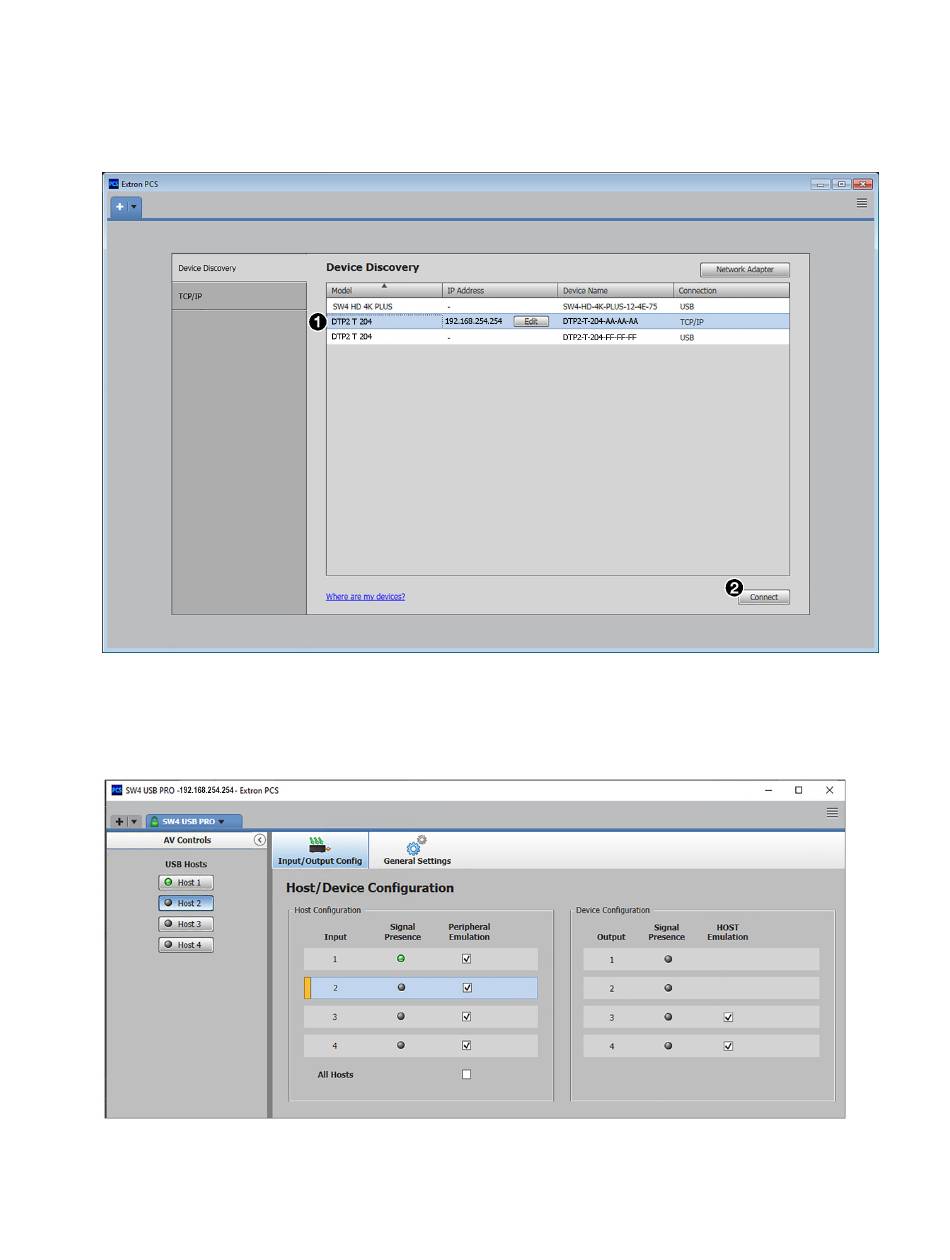The width and height of the screenshot is (950, 1260).
Task: Sort by Connection column header
Action: [732, 290]
